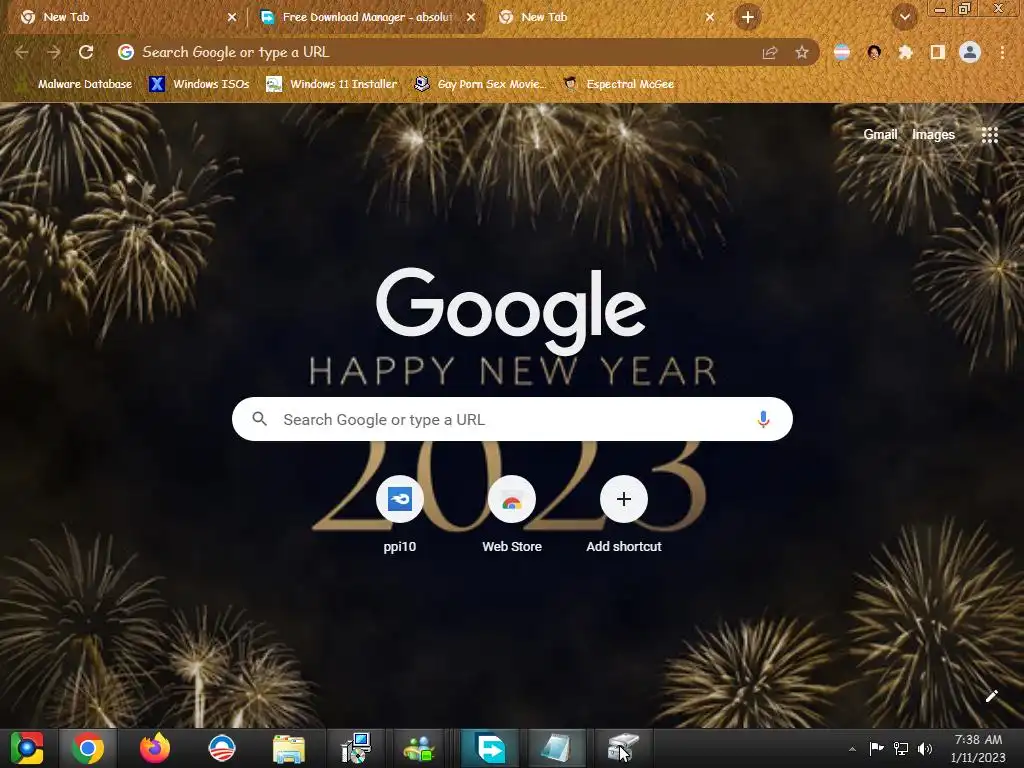Open Web Store shortcut
The image size is (1024, 768).
512,515
